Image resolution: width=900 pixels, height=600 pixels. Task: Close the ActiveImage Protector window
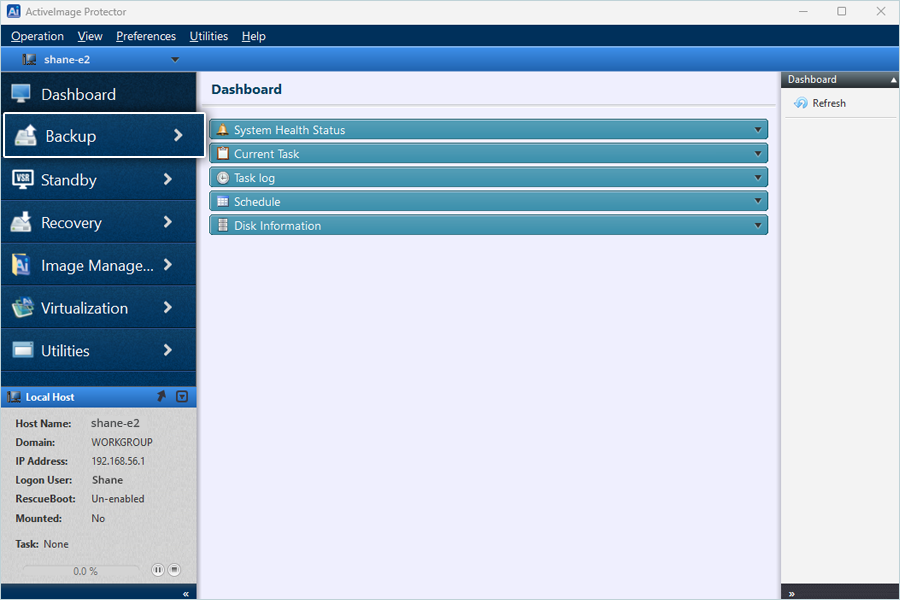pos(880,11)
